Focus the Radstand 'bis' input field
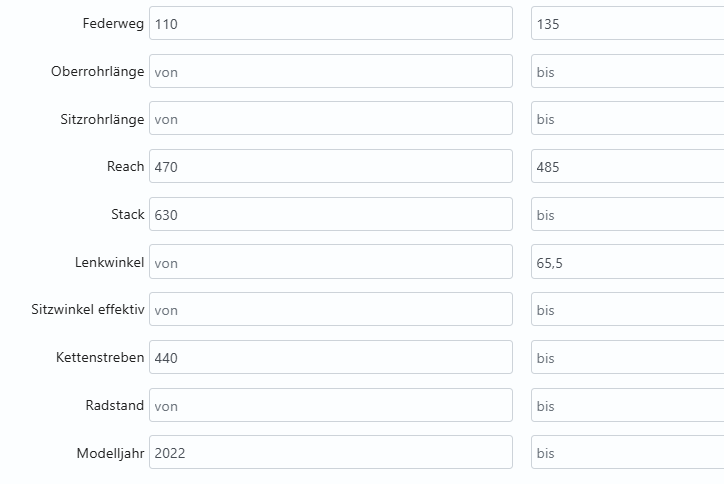This screenshot has height=484, width=724. pos(627,405)
